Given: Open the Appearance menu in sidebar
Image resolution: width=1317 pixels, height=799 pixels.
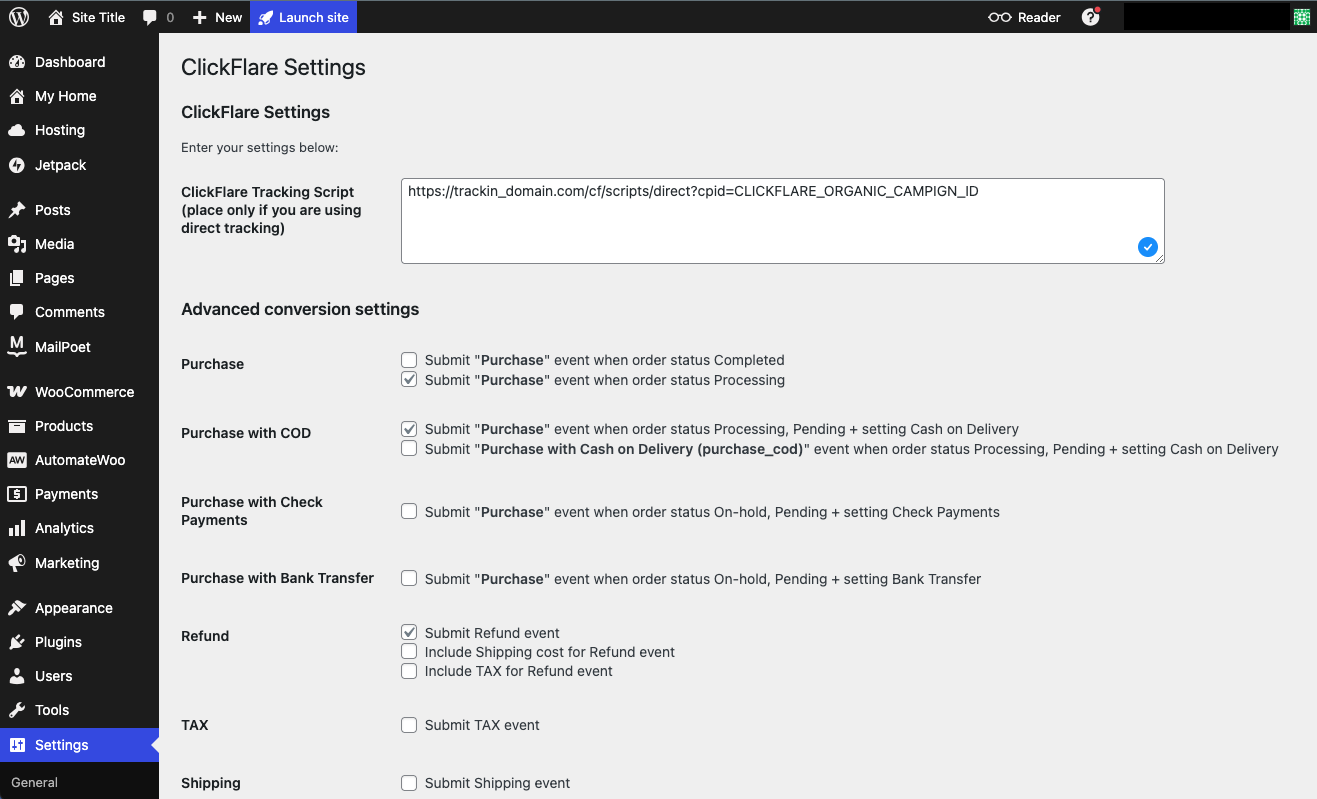Looking at the screenshot, I should tap(73, 608).
